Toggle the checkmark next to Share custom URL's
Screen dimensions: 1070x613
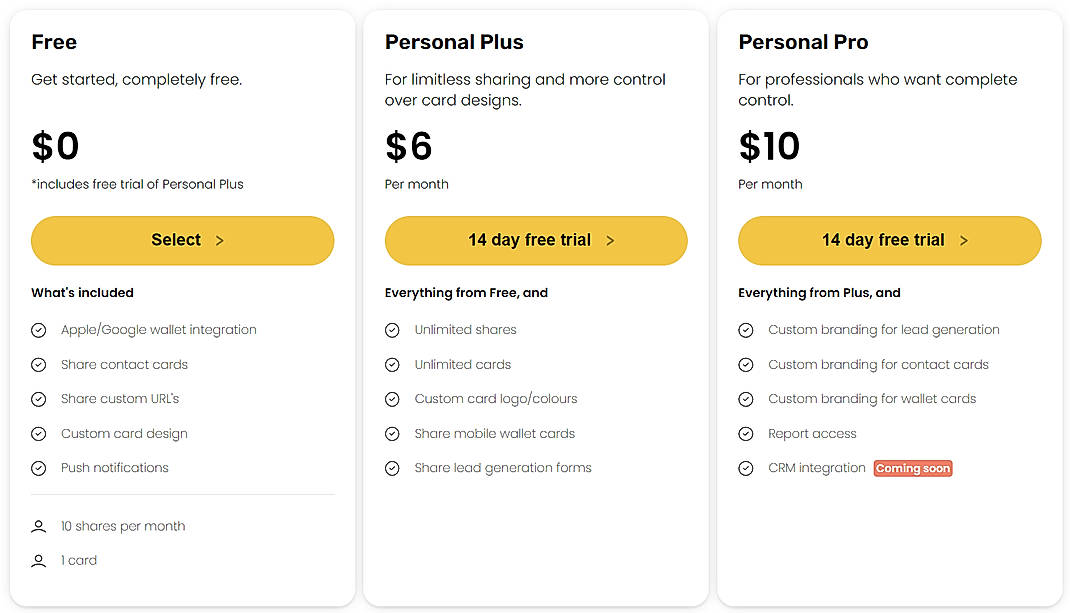38,398
